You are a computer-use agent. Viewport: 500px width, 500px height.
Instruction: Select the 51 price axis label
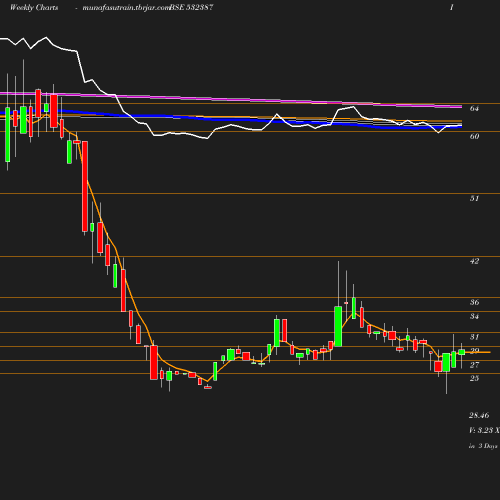tap(474, 198)
